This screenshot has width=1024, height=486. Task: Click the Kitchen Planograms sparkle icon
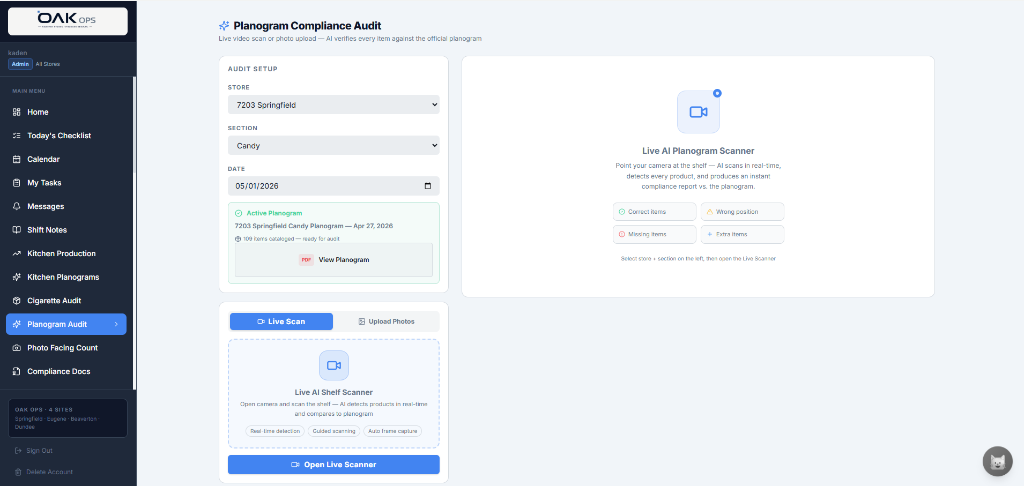click(x=17, y=277)
